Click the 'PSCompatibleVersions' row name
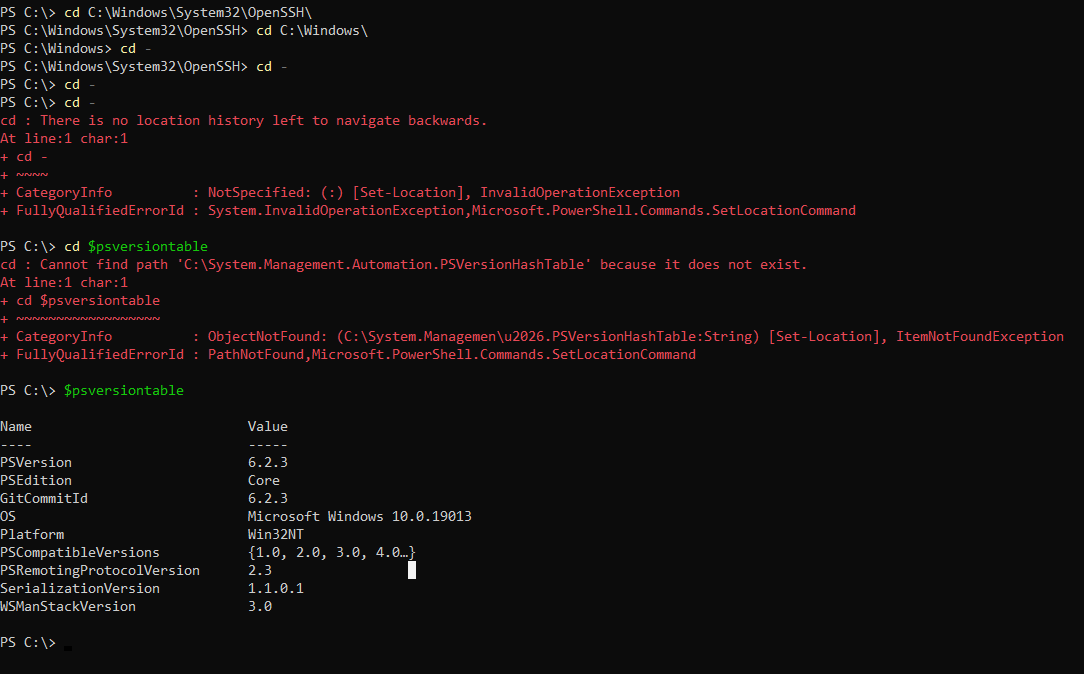 (x=80, y=552)
